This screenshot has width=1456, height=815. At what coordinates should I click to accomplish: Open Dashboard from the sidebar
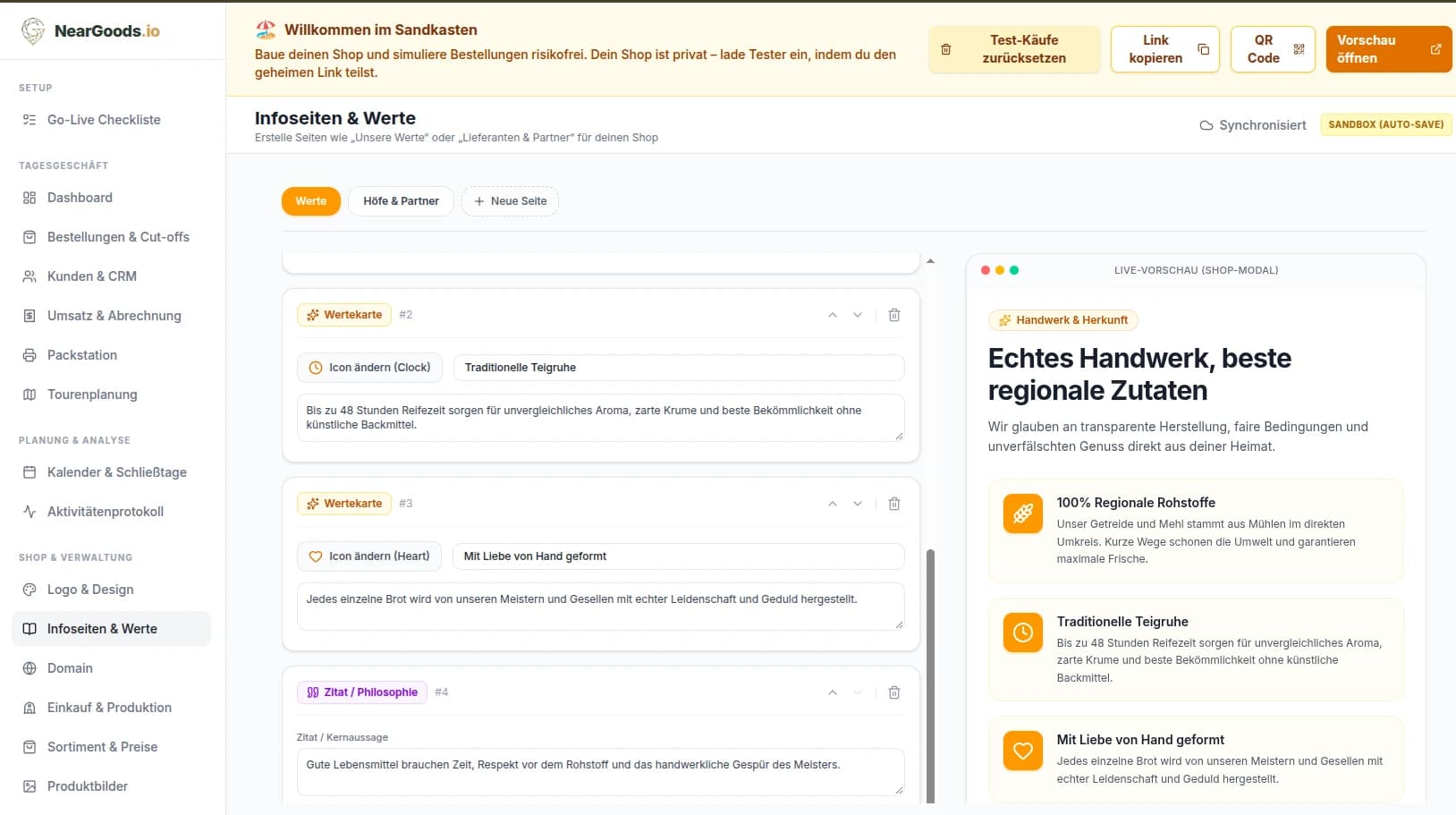[x=112, y=198]
